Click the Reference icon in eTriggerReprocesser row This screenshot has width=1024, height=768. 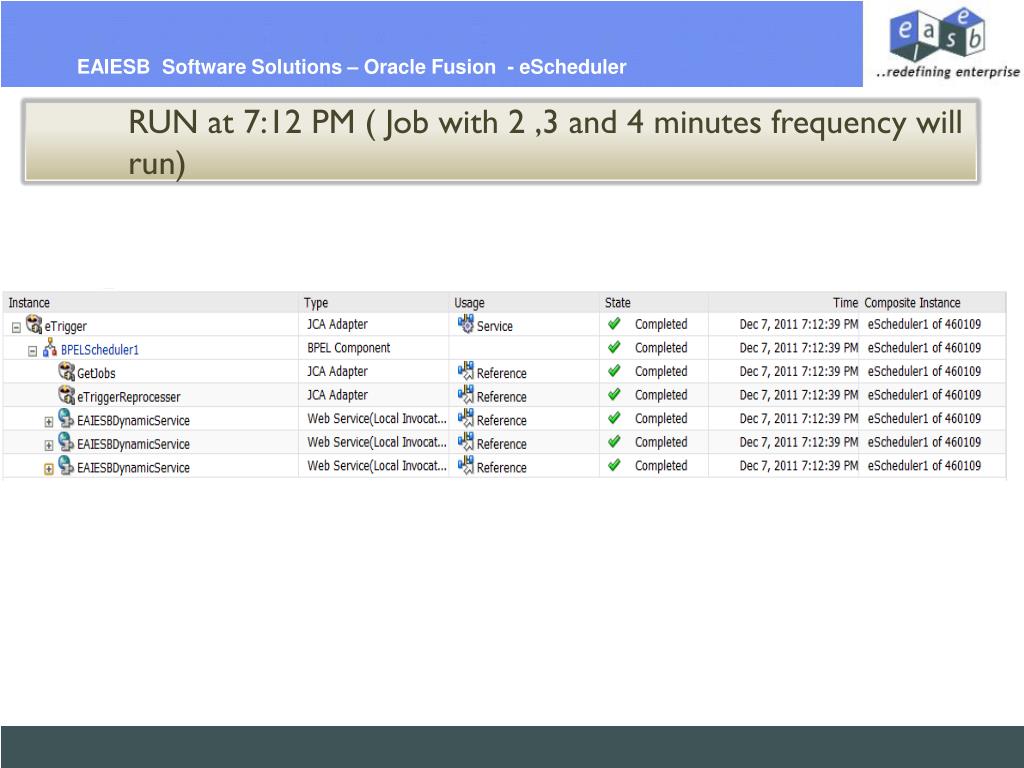point(466,394)
